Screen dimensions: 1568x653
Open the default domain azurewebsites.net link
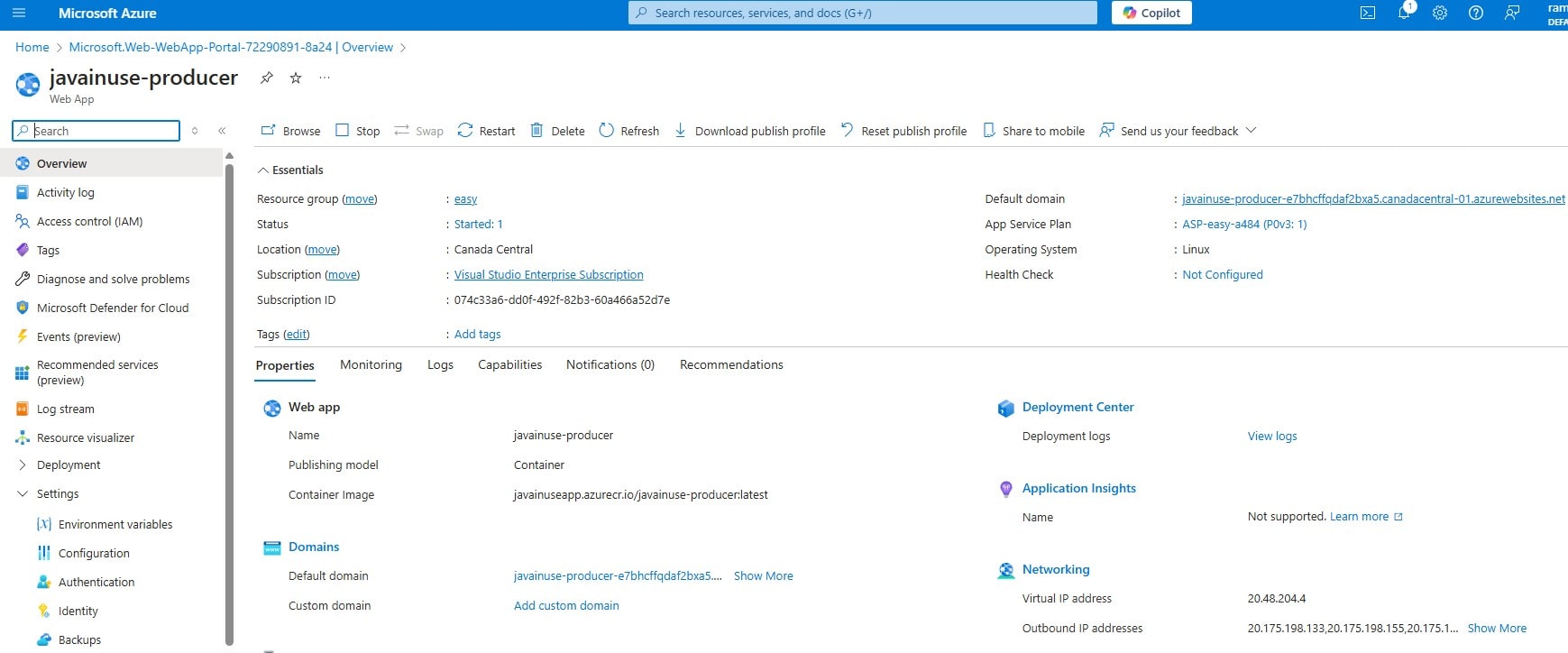(1373, 199)
